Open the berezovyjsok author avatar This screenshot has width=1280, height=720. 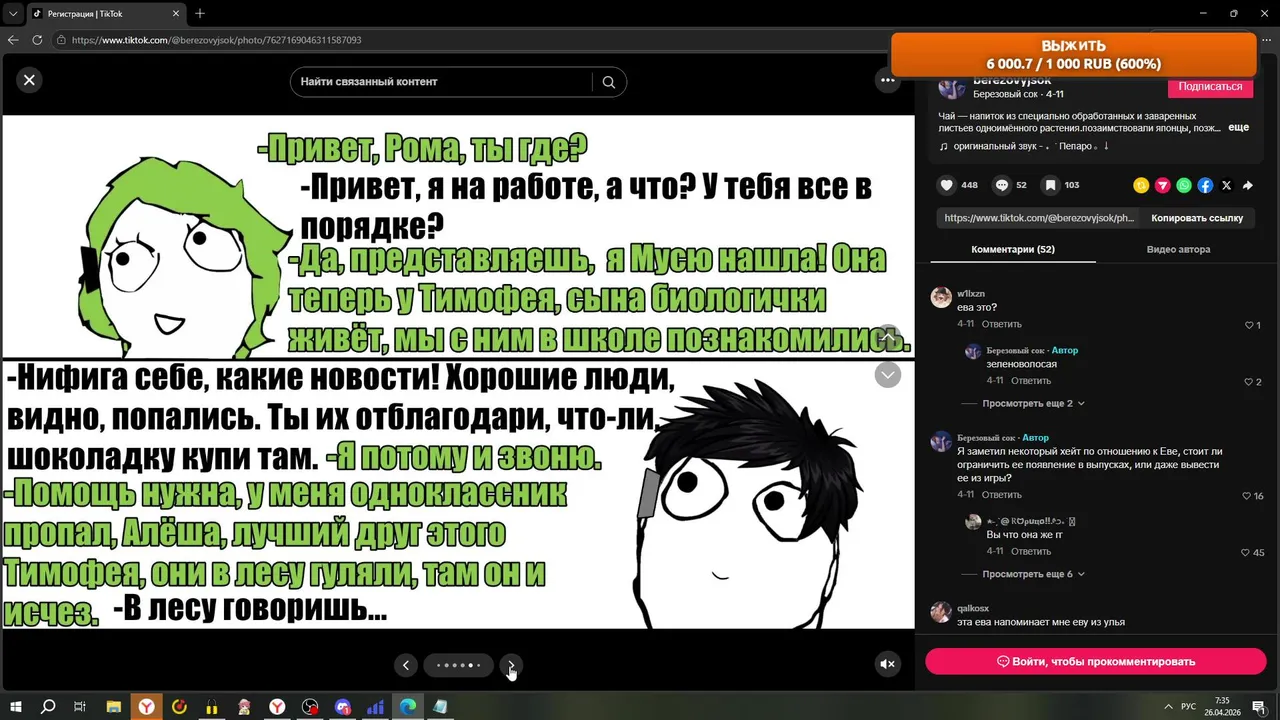pyautogui.click(x=952, y=87)
